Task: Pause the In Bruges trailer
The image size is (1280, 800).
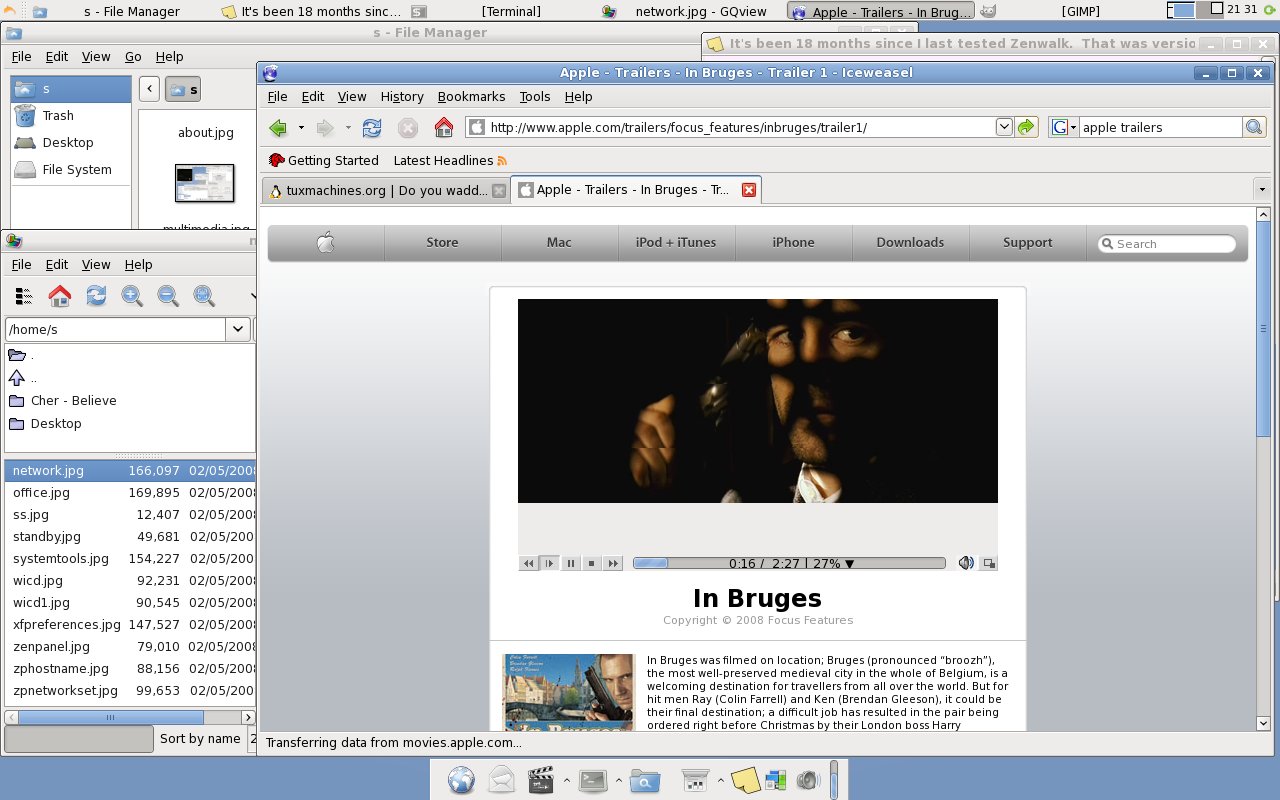Action: pyautogui.click(x=570, y=564)
